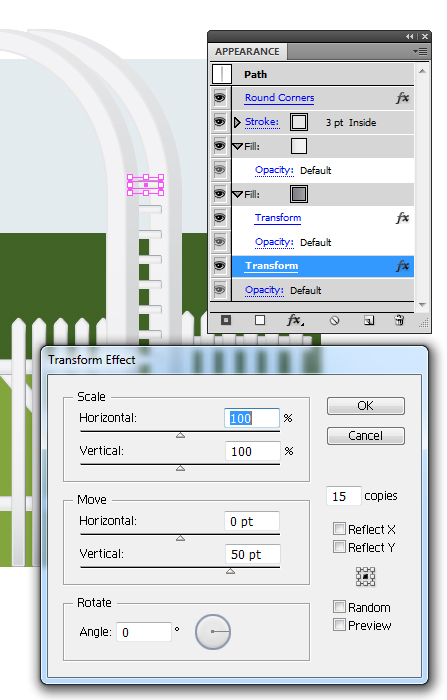Screen dimensions: 447x700
Task: Click the Add New Fill icon
Action: 260,320
